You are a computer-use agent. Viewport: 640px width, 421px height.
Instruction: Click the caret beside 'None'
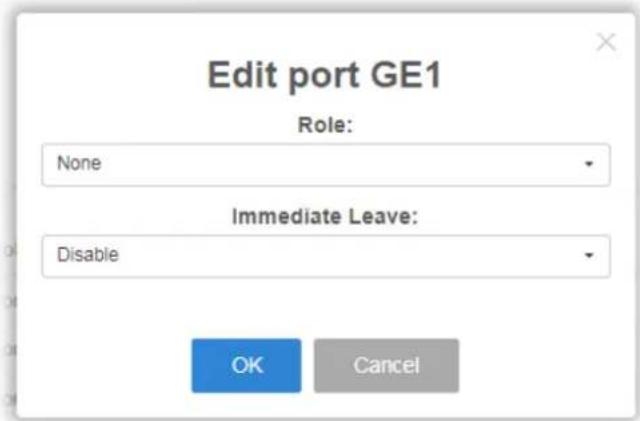pos(589,164)
